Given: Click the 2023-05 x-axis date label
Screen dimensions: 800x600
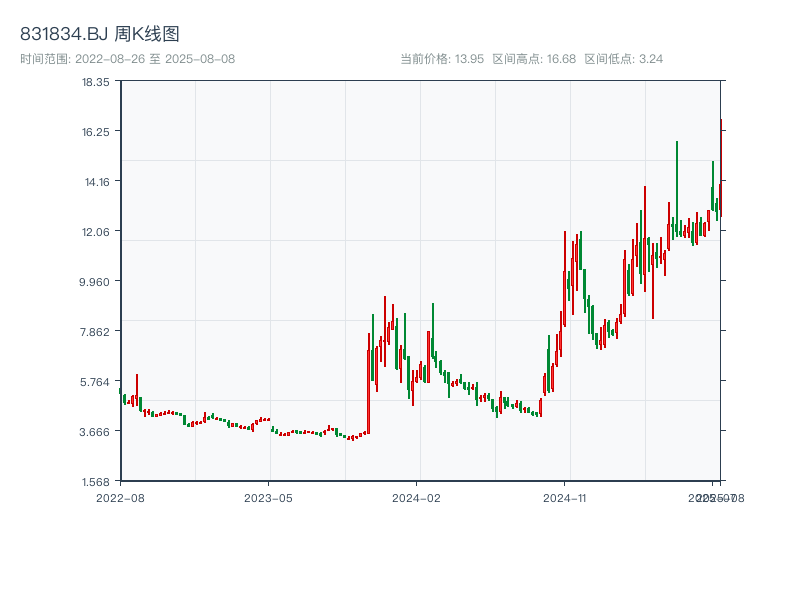Looking at the screenshot, I should (268, 498).
